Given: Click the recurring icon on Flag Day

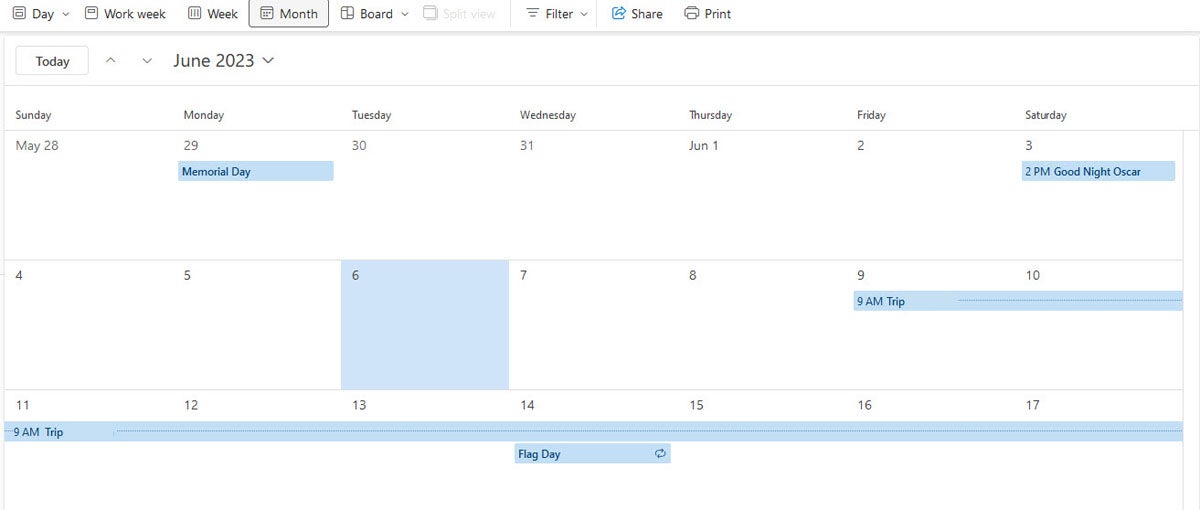Looking at the screenshot, I should pos(660,454).
